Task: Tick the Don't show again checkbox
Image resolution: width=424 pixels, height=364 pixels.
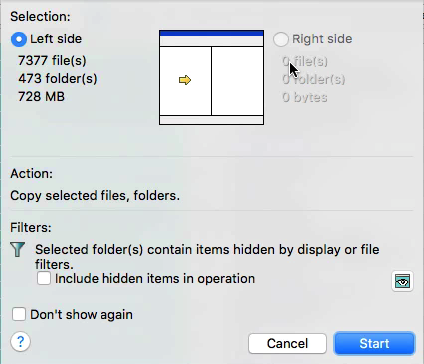Action: tap(19, 314)
